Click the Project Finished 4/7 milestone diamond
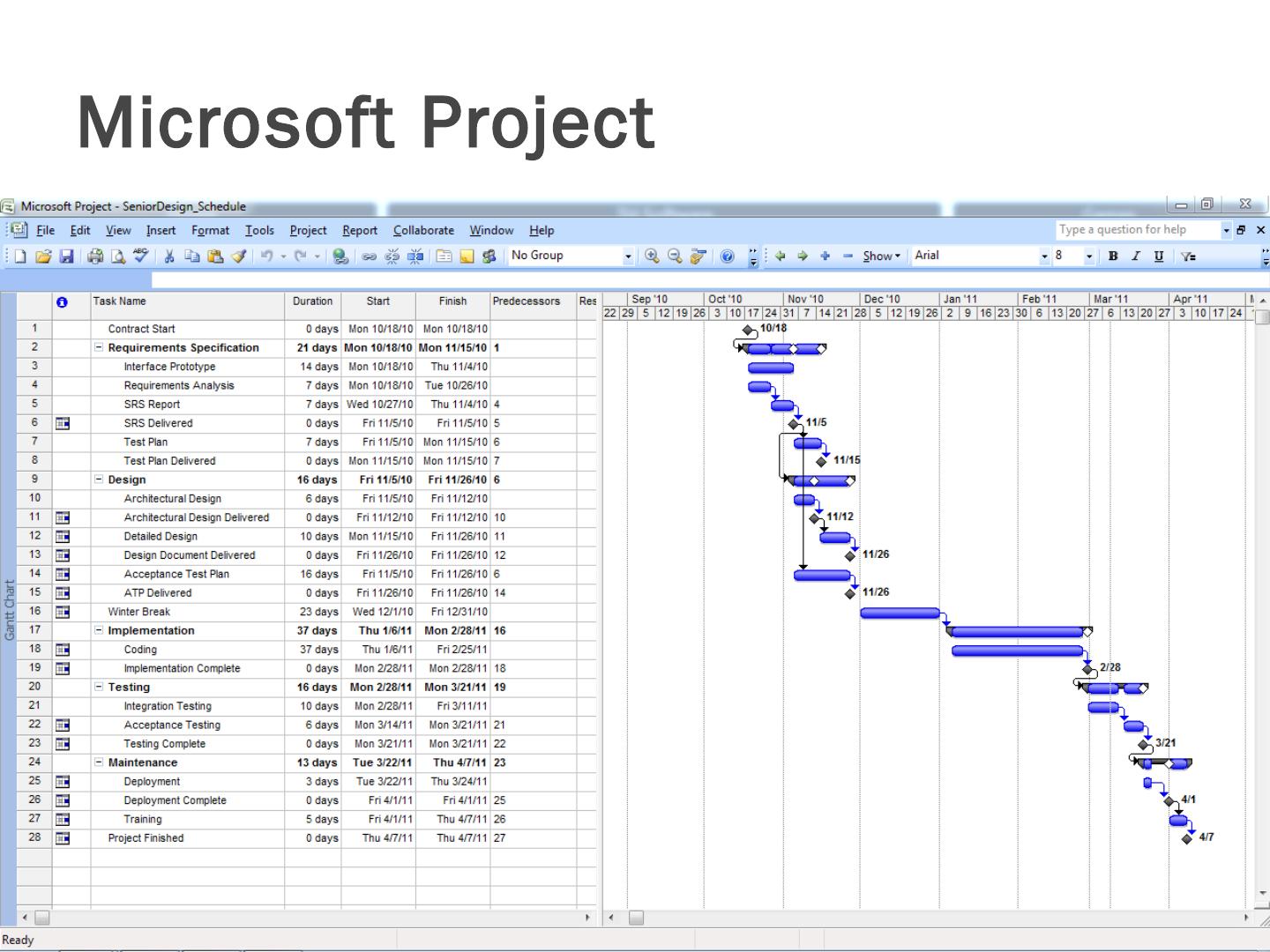1270x952 pixels. click(1187, 839)
